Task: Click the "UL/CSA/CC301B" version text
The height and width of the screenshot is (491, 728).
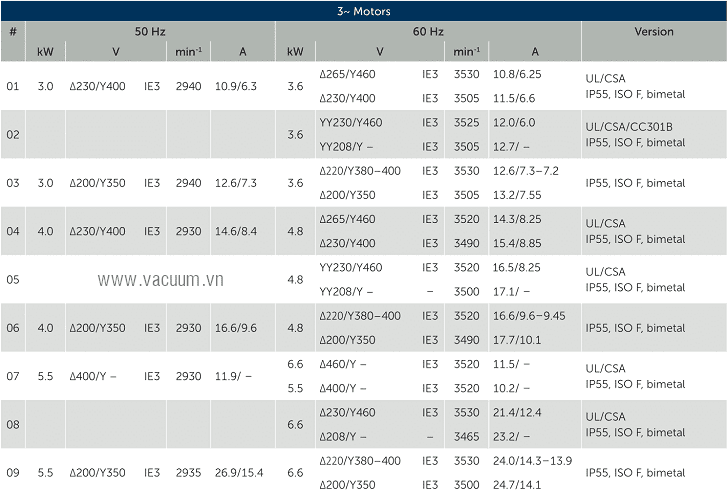Action: click(629, 127)
